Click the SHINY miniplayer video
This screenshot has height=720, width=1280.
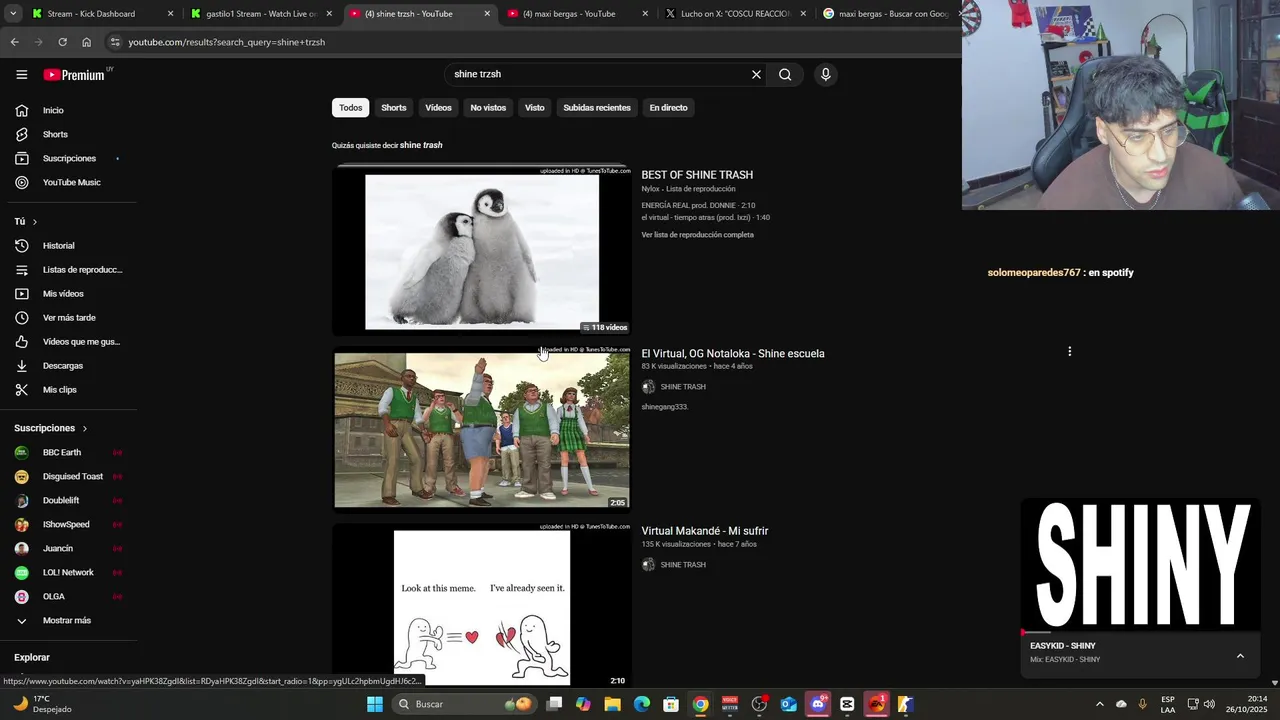pyautogui.click(x=1140, y=565)
